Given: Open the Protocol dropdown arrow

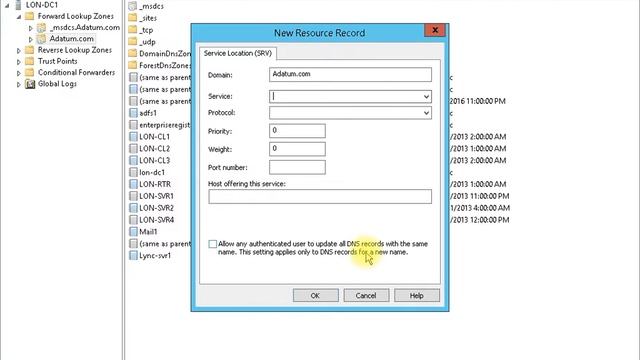Looking at the screenshot, I should click(x=426, y=113).
